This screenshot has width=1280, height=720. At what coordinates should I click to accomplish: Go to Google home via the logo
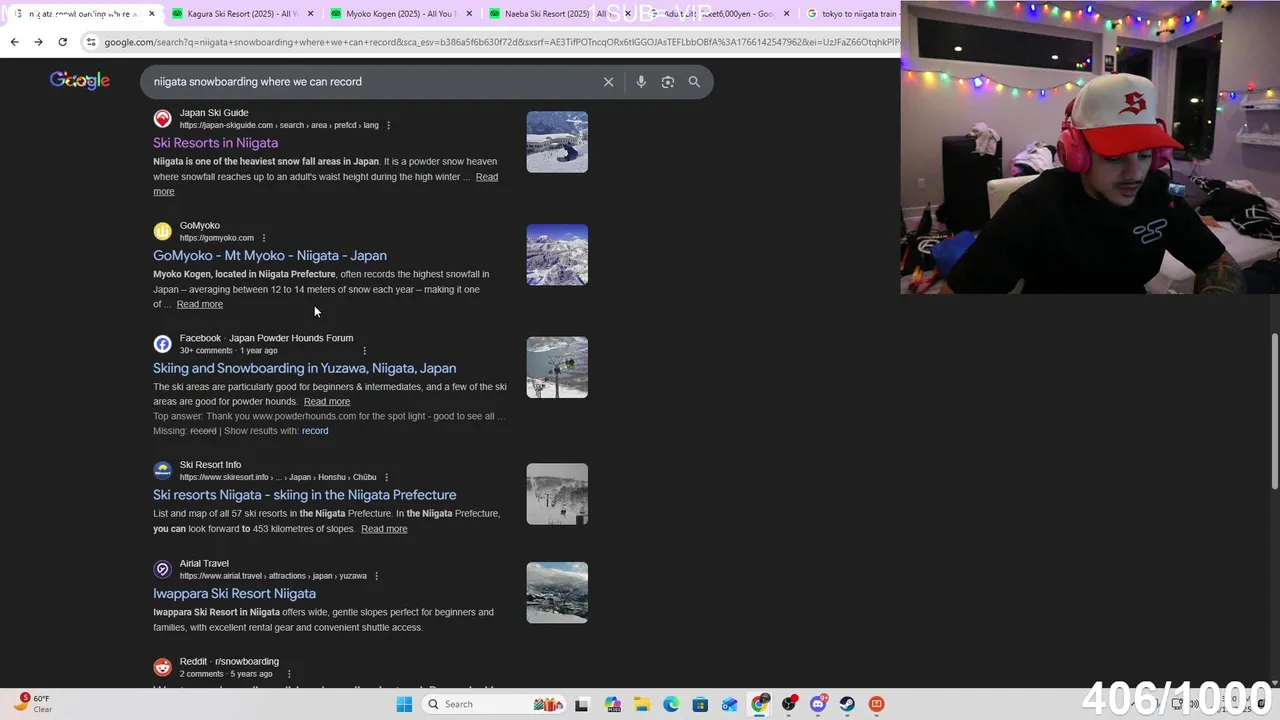pyautogui.click(x=80, y=81)
